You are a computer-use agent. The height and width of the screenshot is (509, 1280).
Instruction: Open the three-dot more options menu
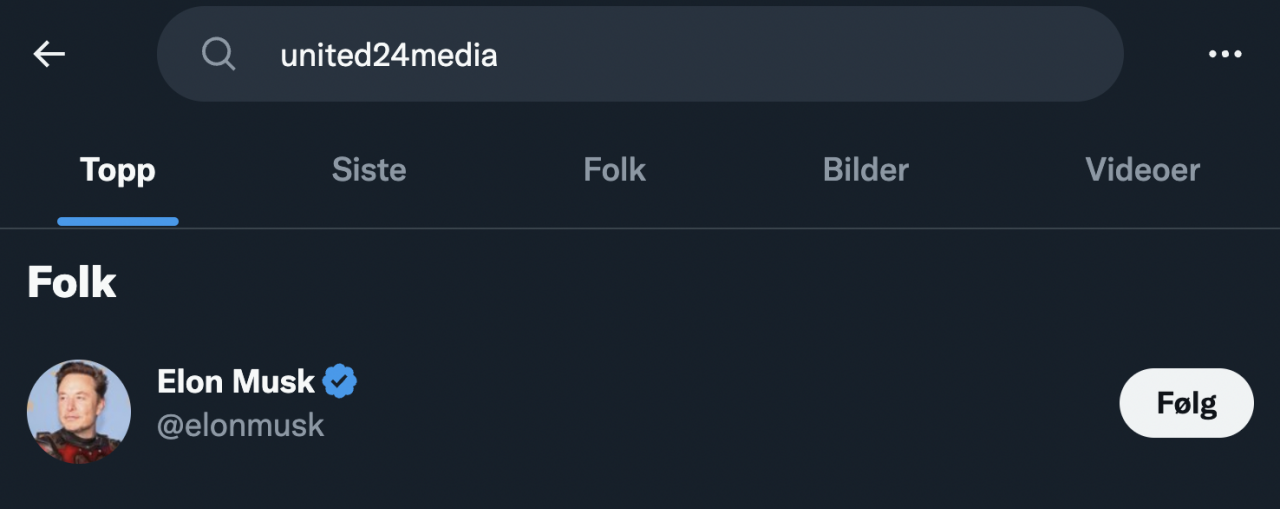1225,54
